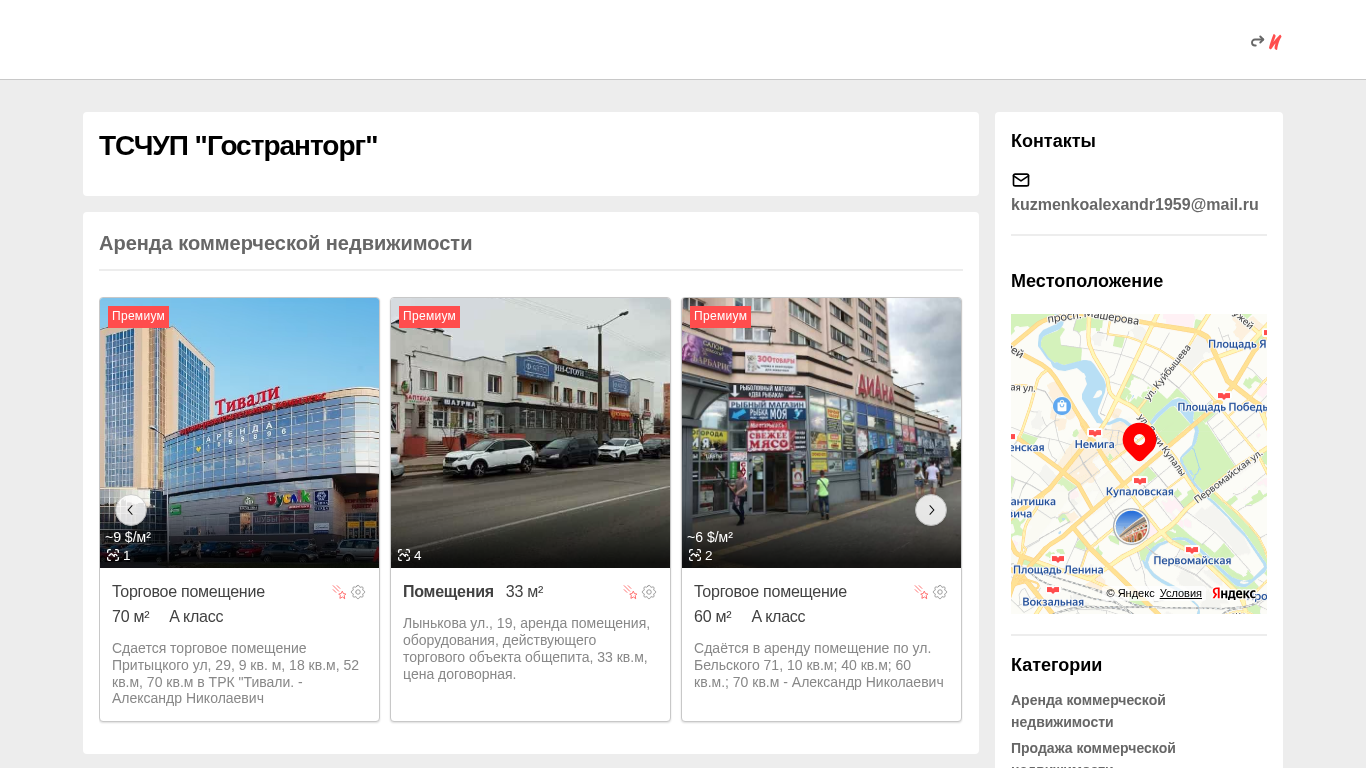Open the Тивали shopping center photo
The width and height of the screenshot is (1366, 768).
point(240,433)
